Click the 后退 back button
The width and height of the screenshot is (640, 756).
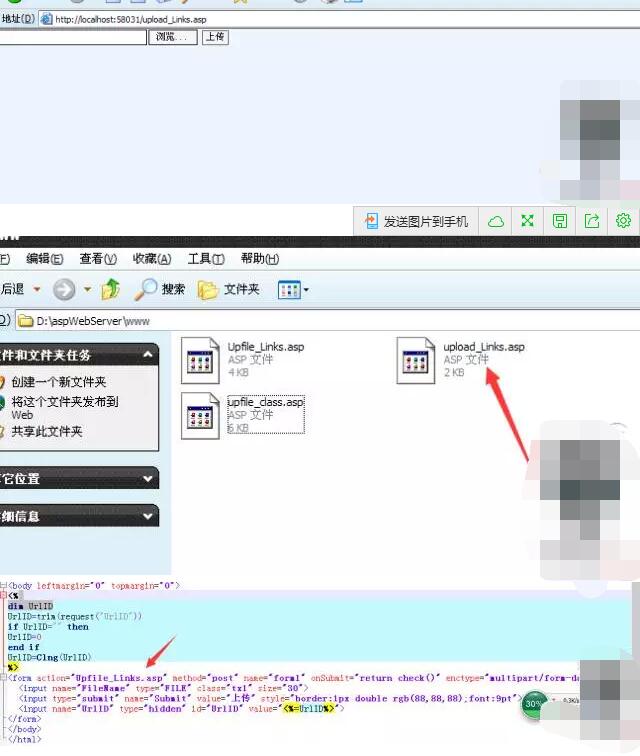pos(13,289)
